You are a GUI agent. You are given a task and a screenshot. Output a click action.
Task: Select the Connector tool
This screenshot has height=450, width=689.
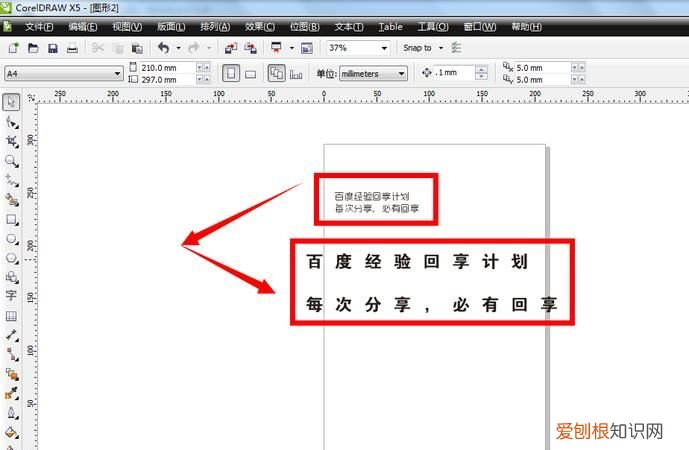click(x=11, y=354)
